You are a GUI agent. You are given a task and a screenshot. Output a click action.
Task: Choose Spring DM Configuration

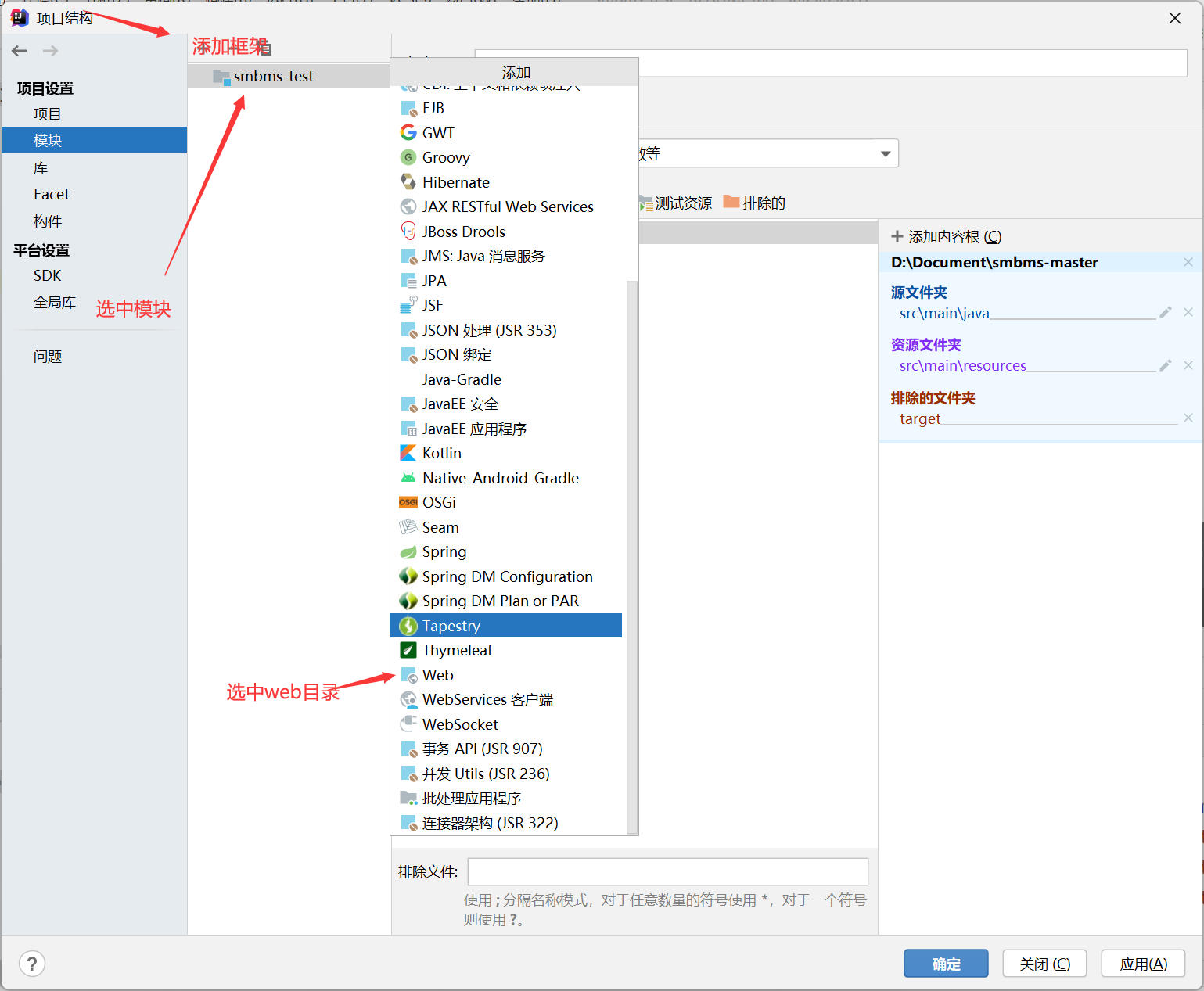point(506,576)
